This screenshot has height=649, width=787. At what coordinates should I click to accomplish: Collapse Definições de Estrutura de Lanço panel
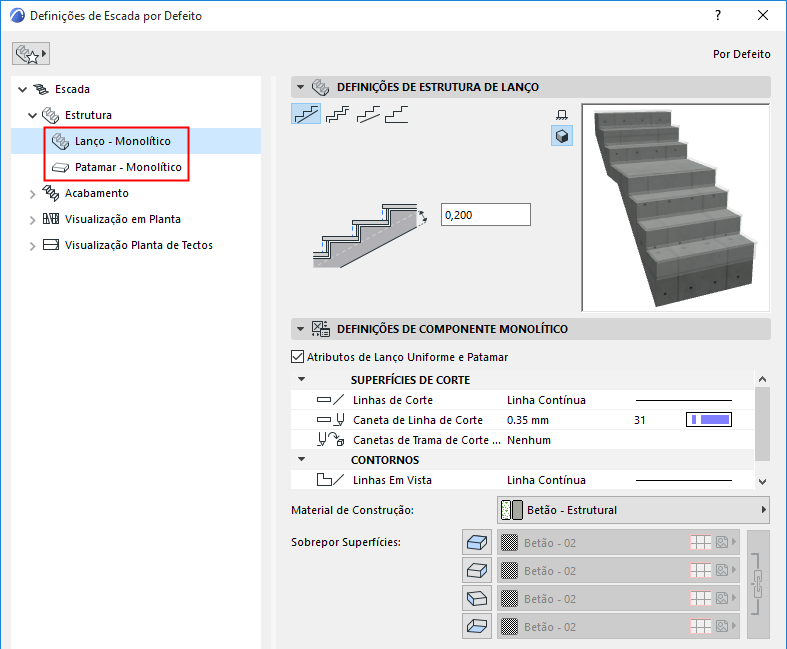point(300,87)
